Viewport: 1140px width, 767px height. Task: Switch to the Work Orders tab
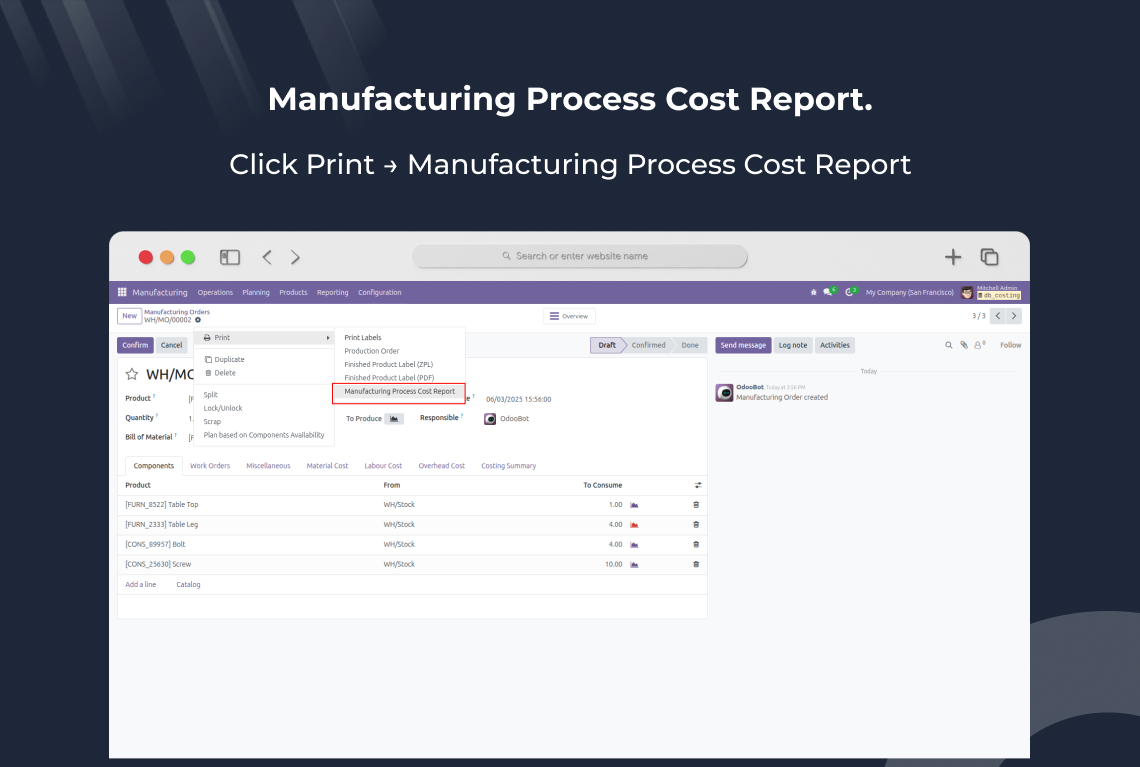[x=210, y=466]
